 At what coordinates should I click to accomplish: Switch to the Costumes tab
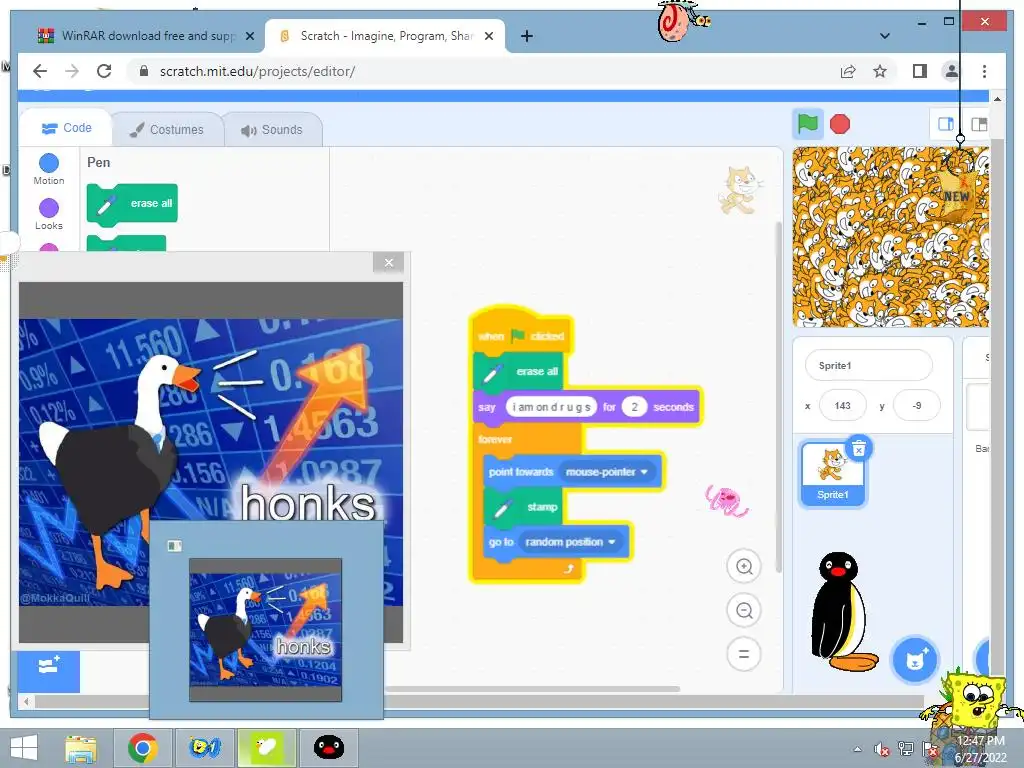tap(167, 129)
